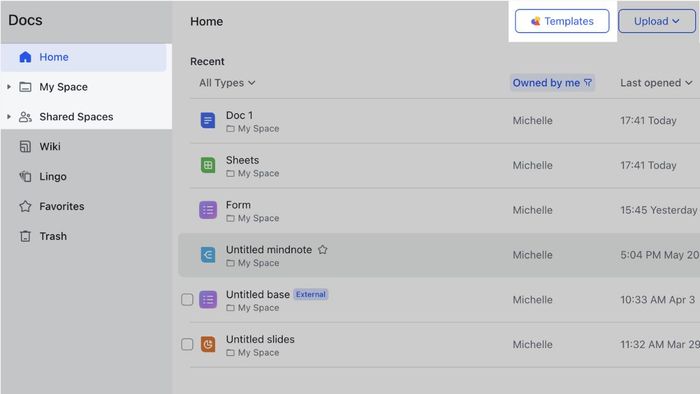Click owner Michelle in Doc 1 row
700x394 pixels.
click(533, 121)
